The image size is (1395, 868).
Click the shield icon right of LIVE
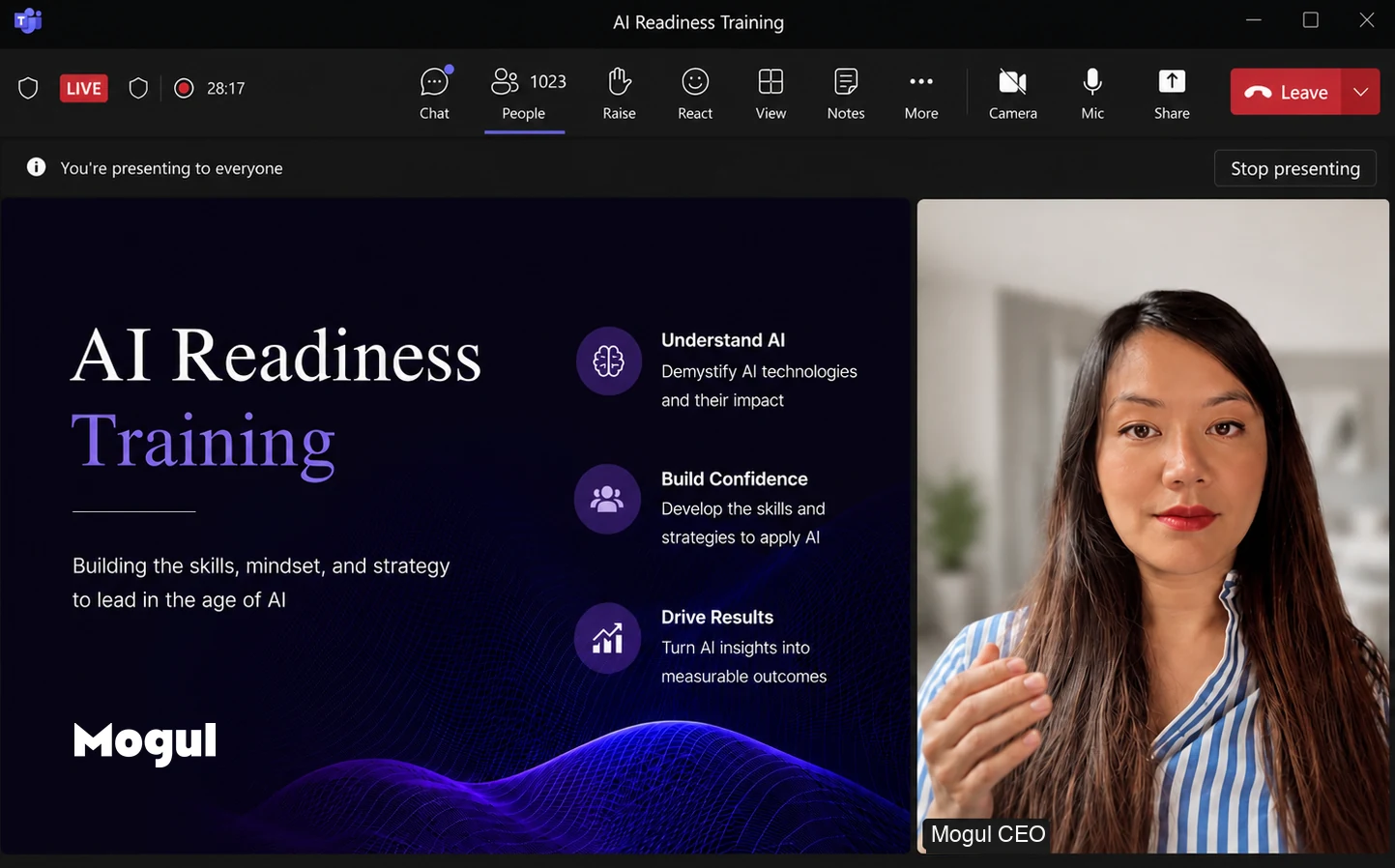(x=138, y=88)
